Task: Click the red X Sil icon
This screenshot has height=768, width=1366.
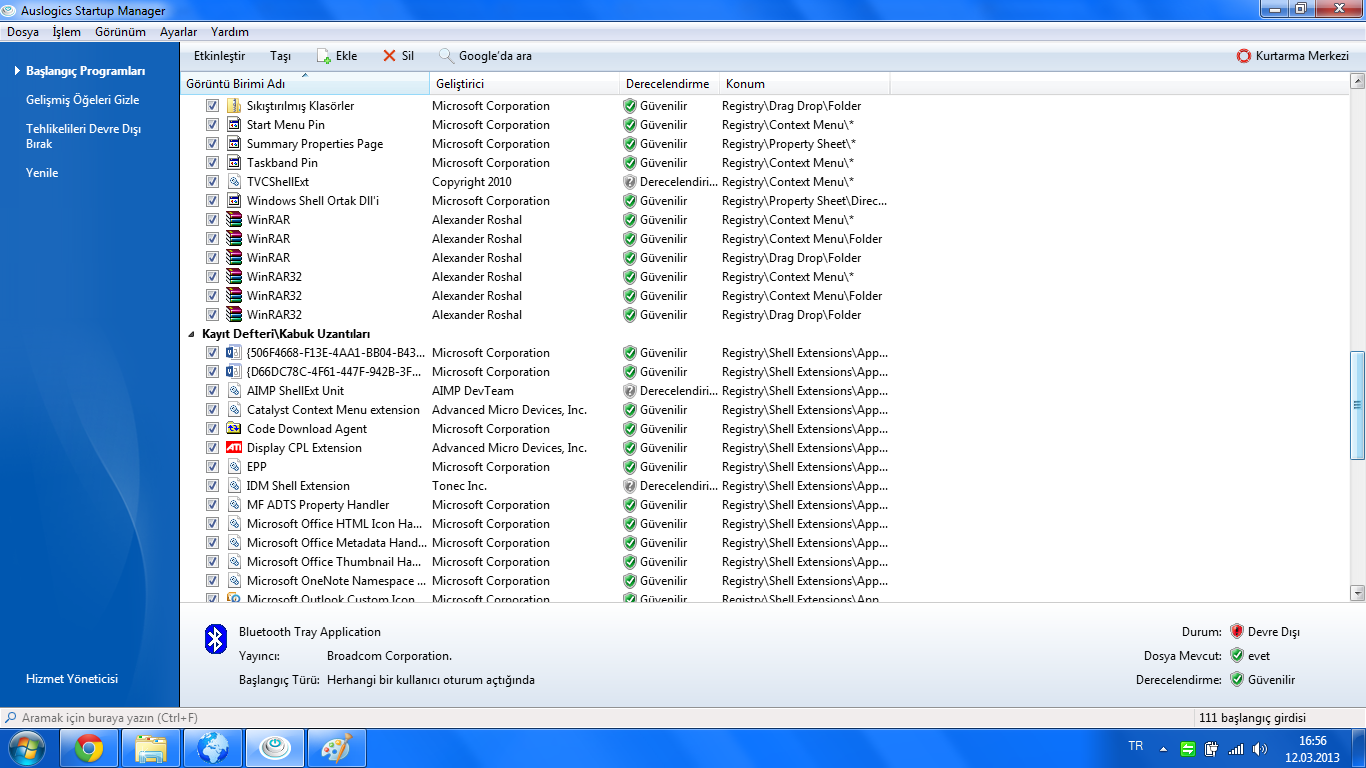Action: tap(390, 56)
